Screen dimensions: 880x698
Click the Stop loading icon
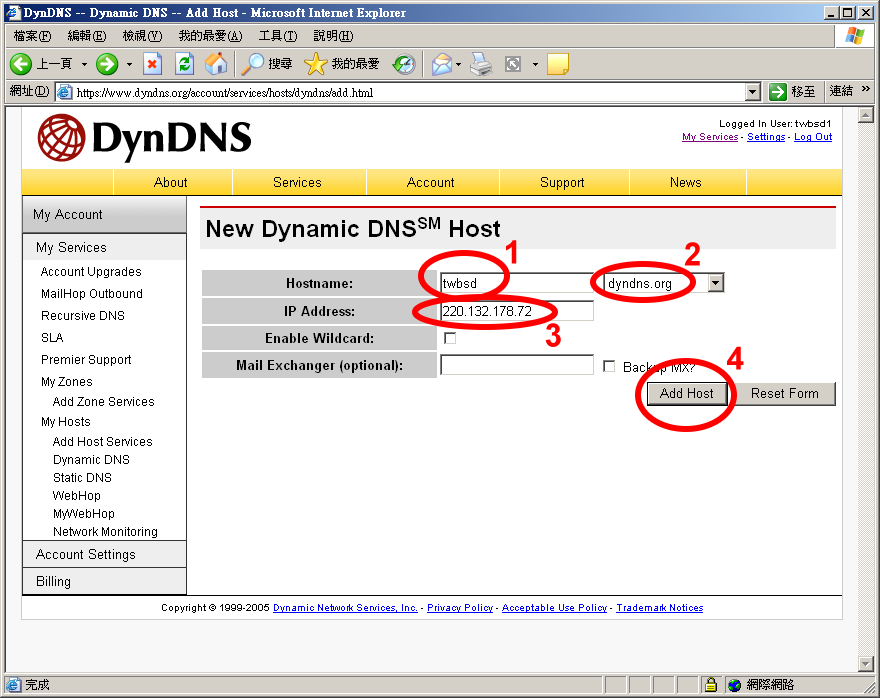pos(152,64)
